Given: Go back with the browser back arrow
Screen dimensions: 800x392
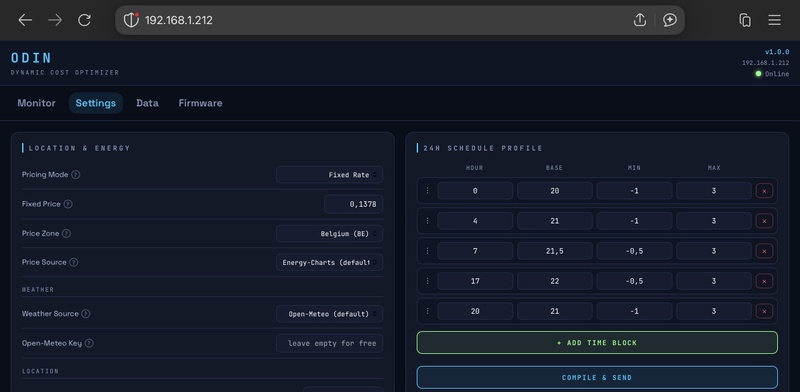Looking at the screenshot, I should click(25, 20).
